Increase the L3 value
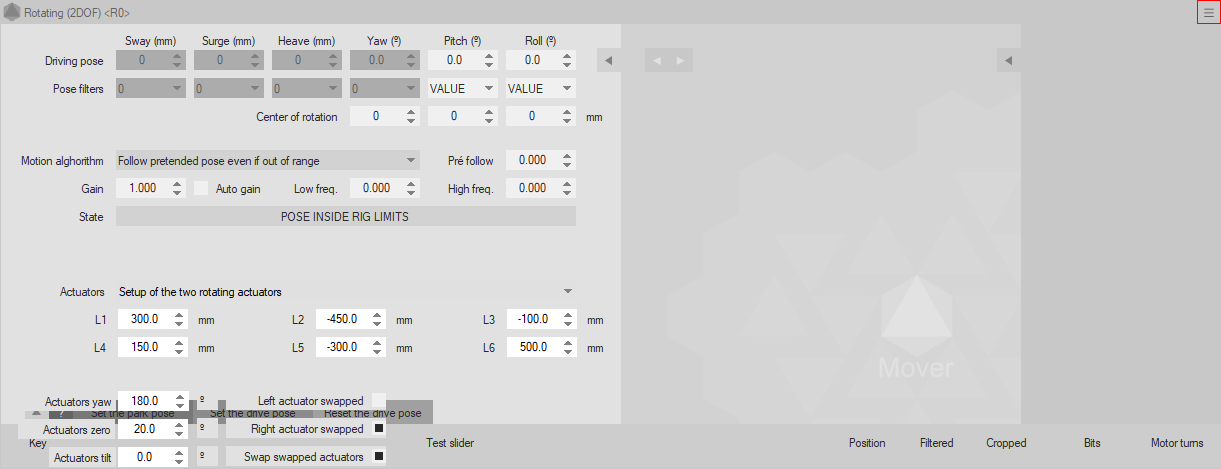This screenshot has width=1221, height=469. coord(567,316)
